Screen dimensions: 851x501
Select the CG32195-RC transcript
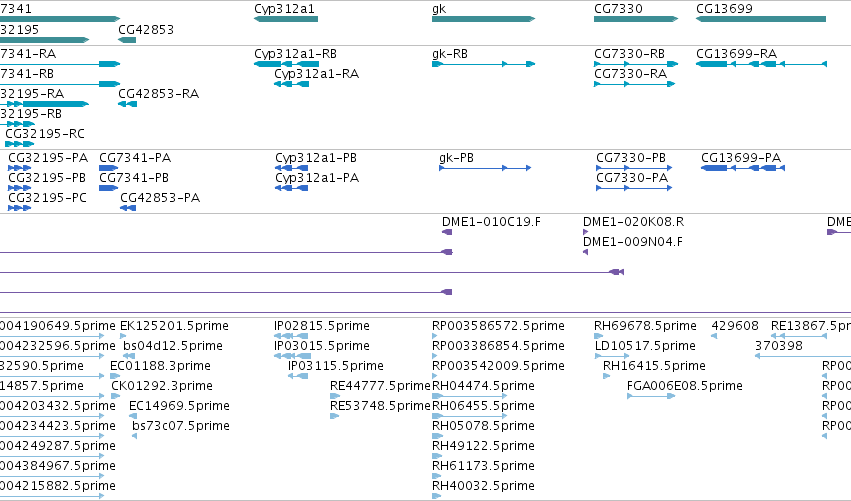tap(20, 144)
